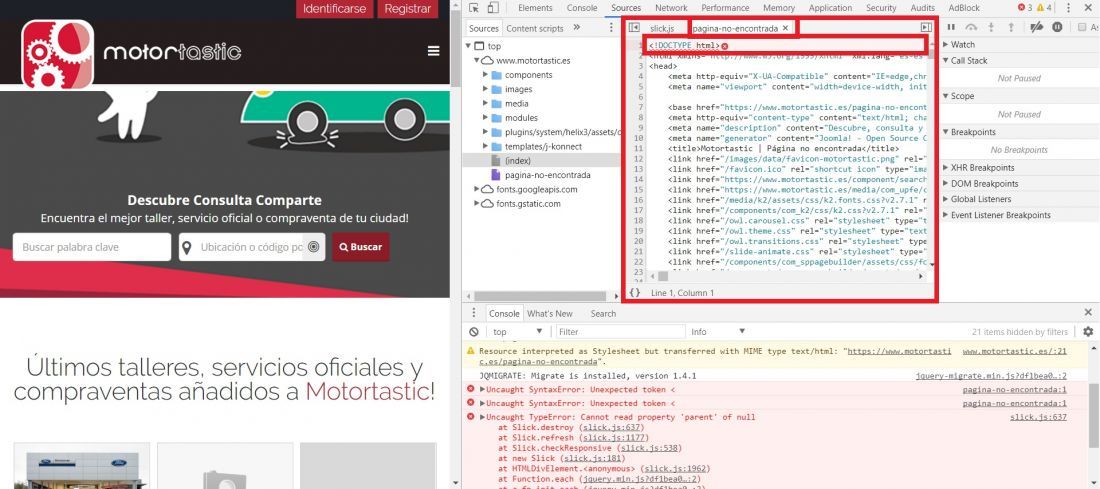Open the DevTools three-dot customize menu

click(x=1069, y=8)
